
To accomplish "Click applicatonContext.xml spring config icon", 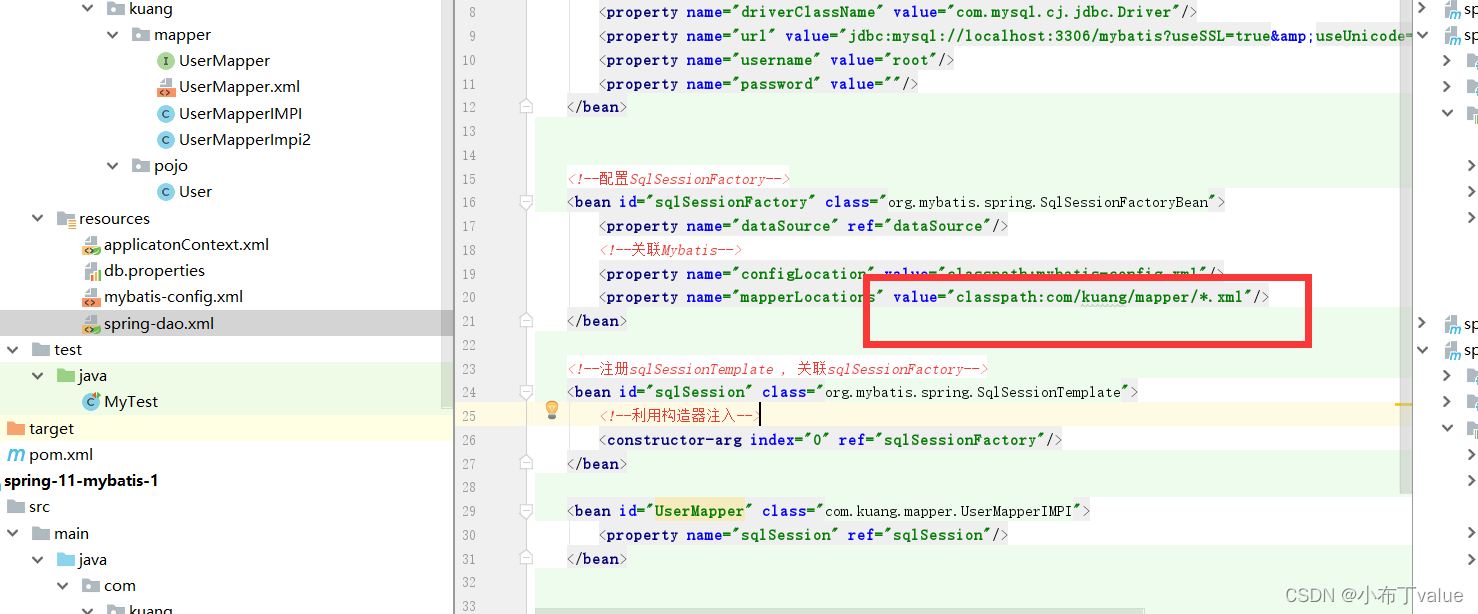I will pos(91,245).
